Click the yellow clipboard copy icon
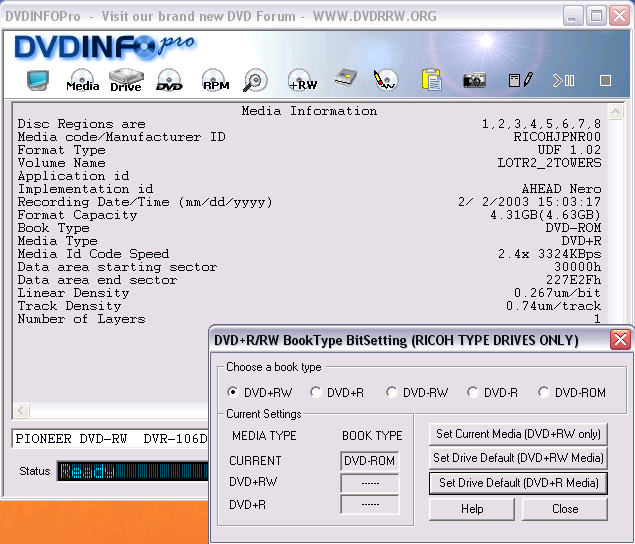Viewport: 635px width, 544px height. (x=431, y=80)
